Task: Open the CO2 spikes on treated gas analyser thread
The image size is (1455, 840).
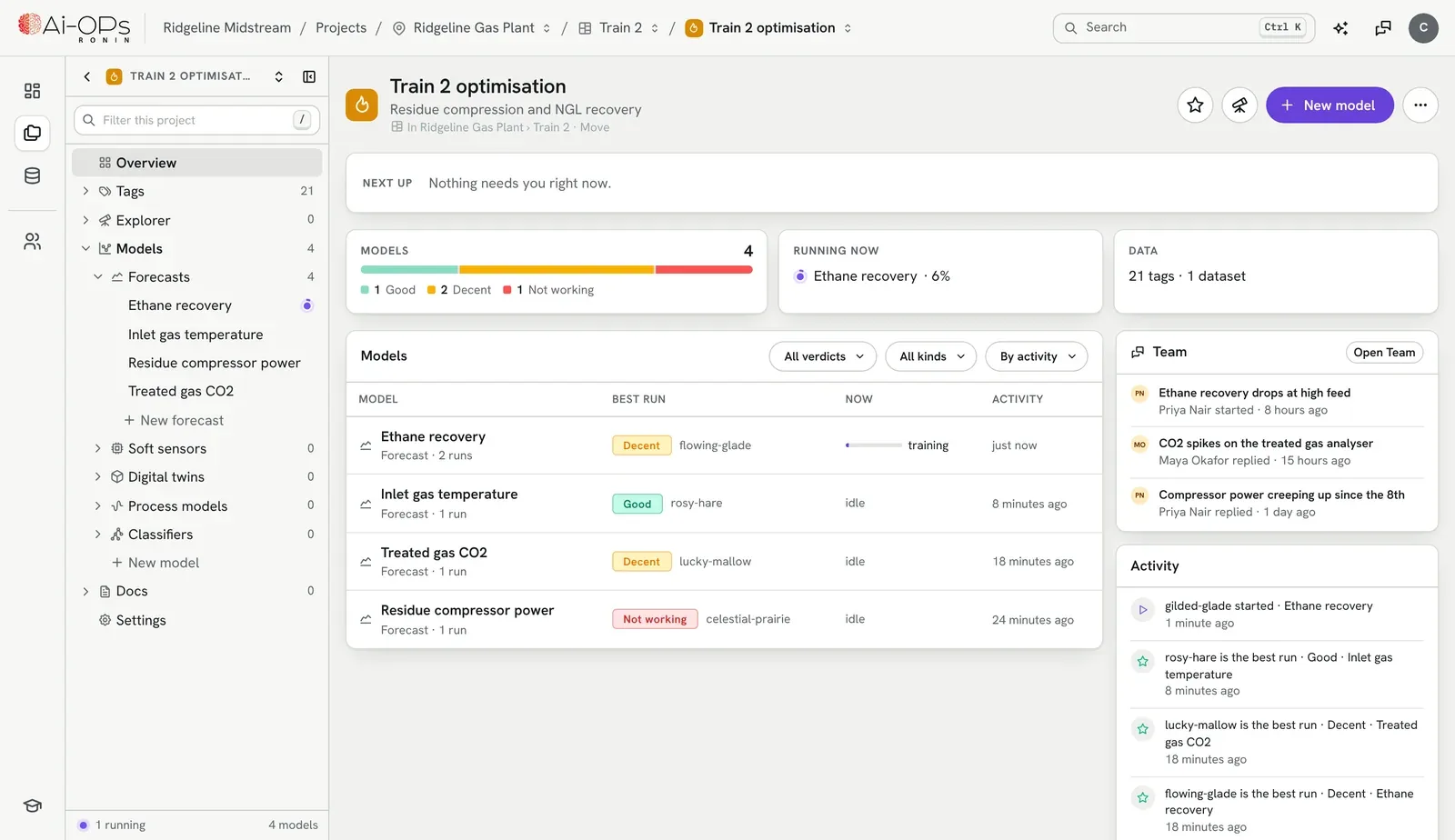Action: 1277,452
